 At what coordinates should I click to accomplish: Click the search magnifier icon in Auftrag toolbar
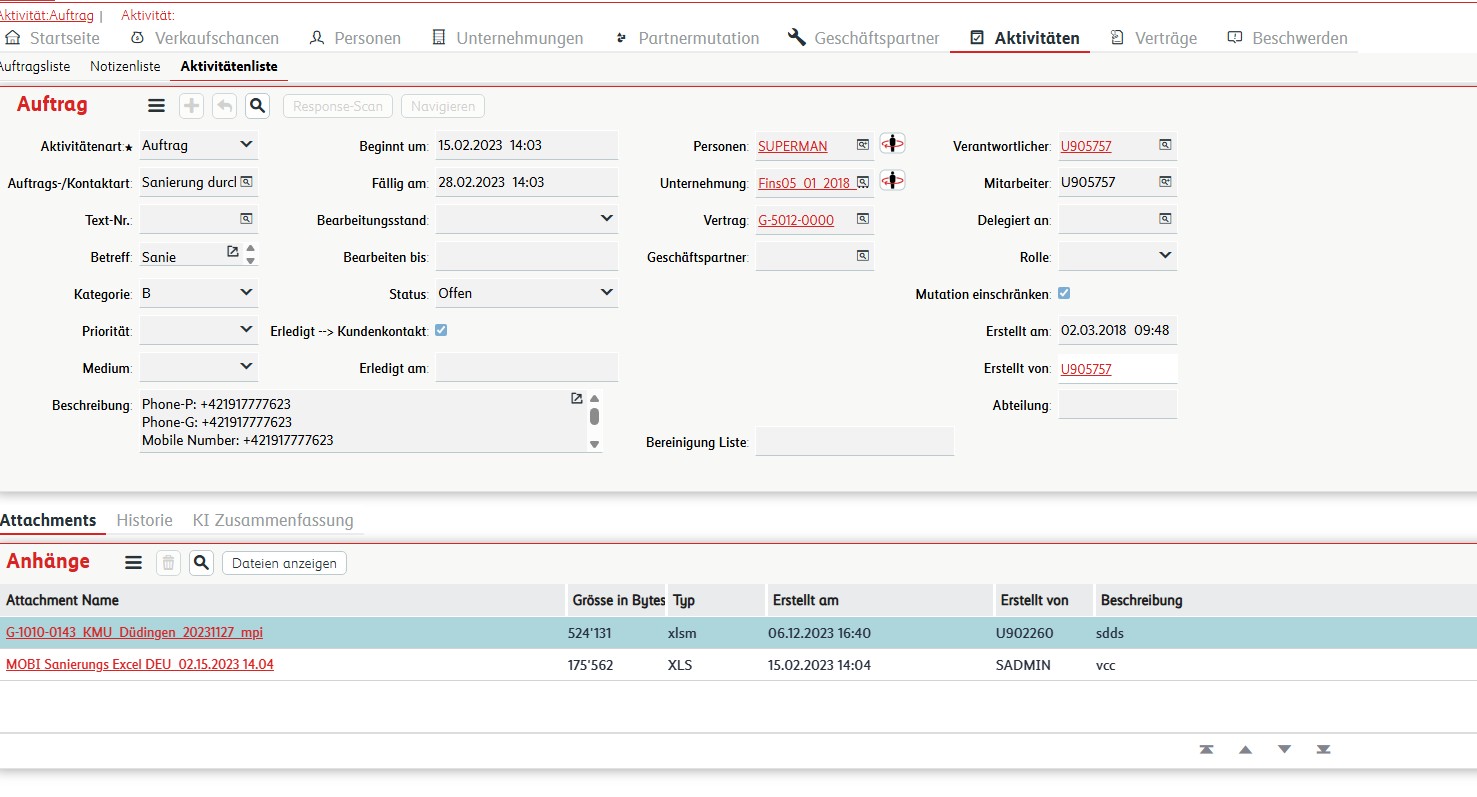tap(257, 106)
